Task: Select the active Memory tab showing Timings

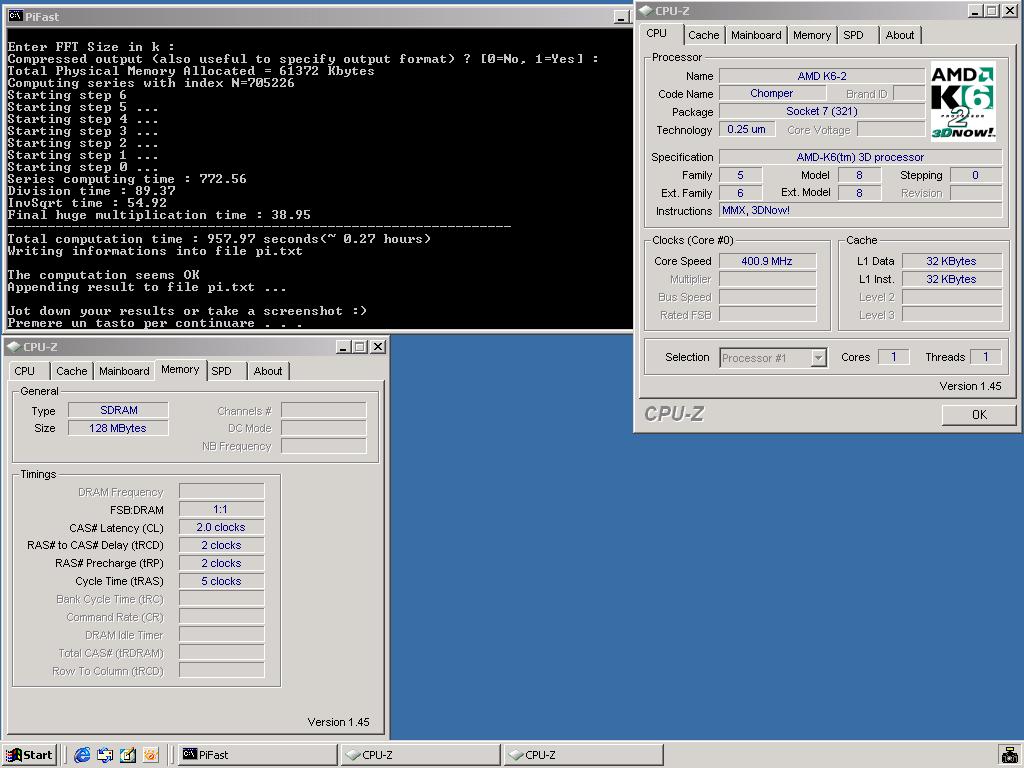Action: [x=180, y=370]
